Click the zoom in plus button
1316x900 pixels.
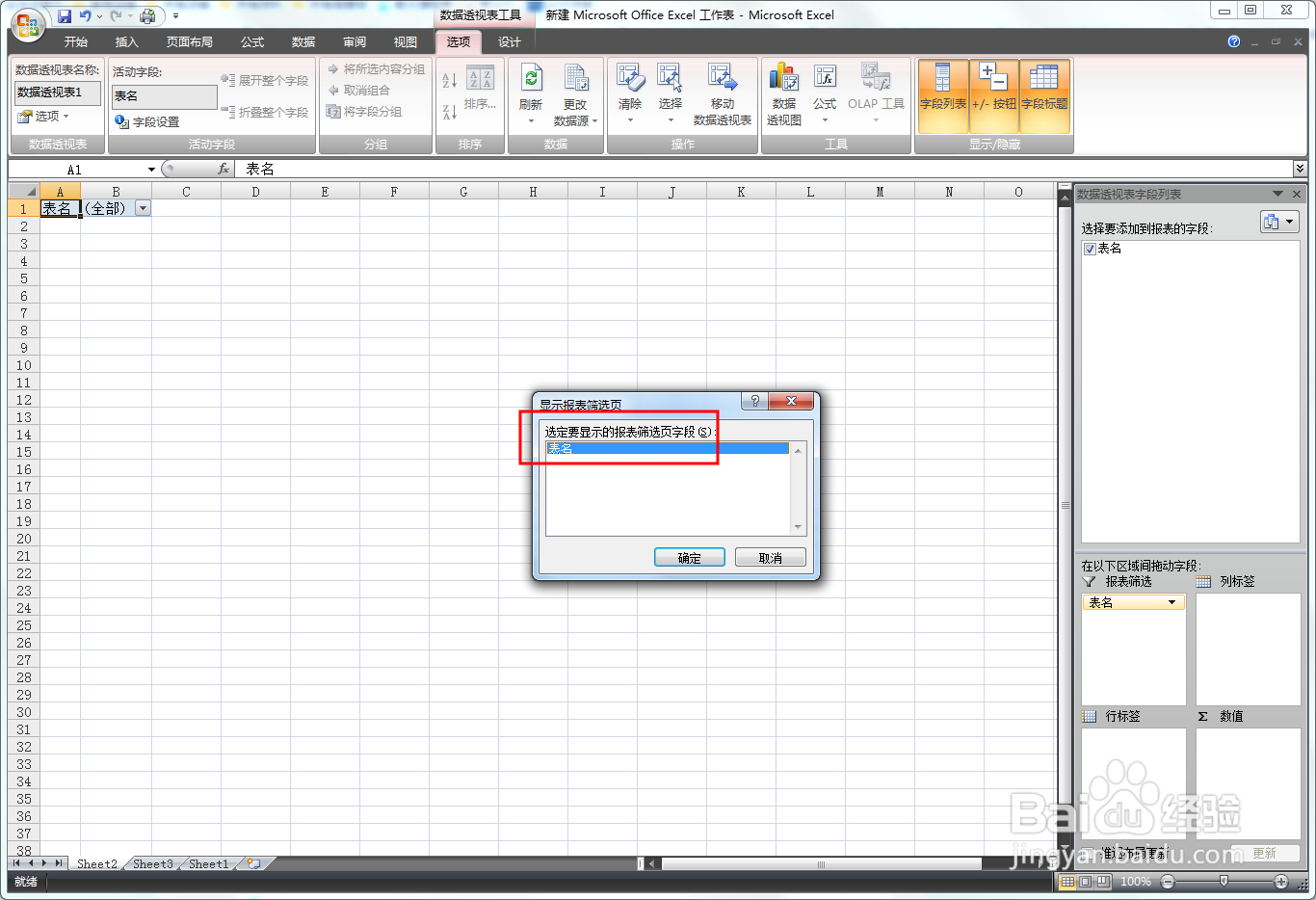[x=1280, y=882]
